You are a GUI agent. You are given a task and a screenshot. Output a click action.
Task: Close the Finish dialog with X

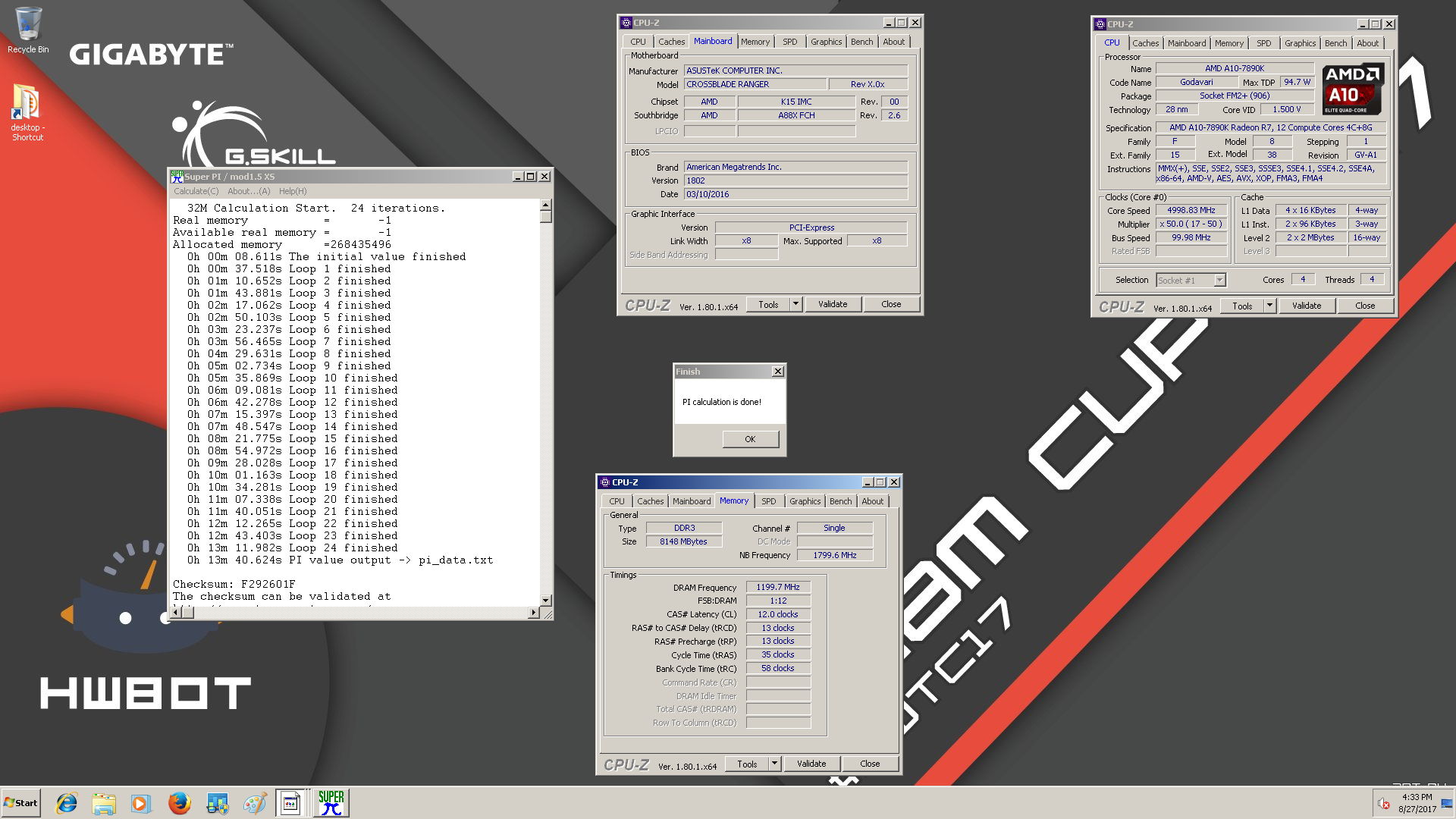coord(777,372)
